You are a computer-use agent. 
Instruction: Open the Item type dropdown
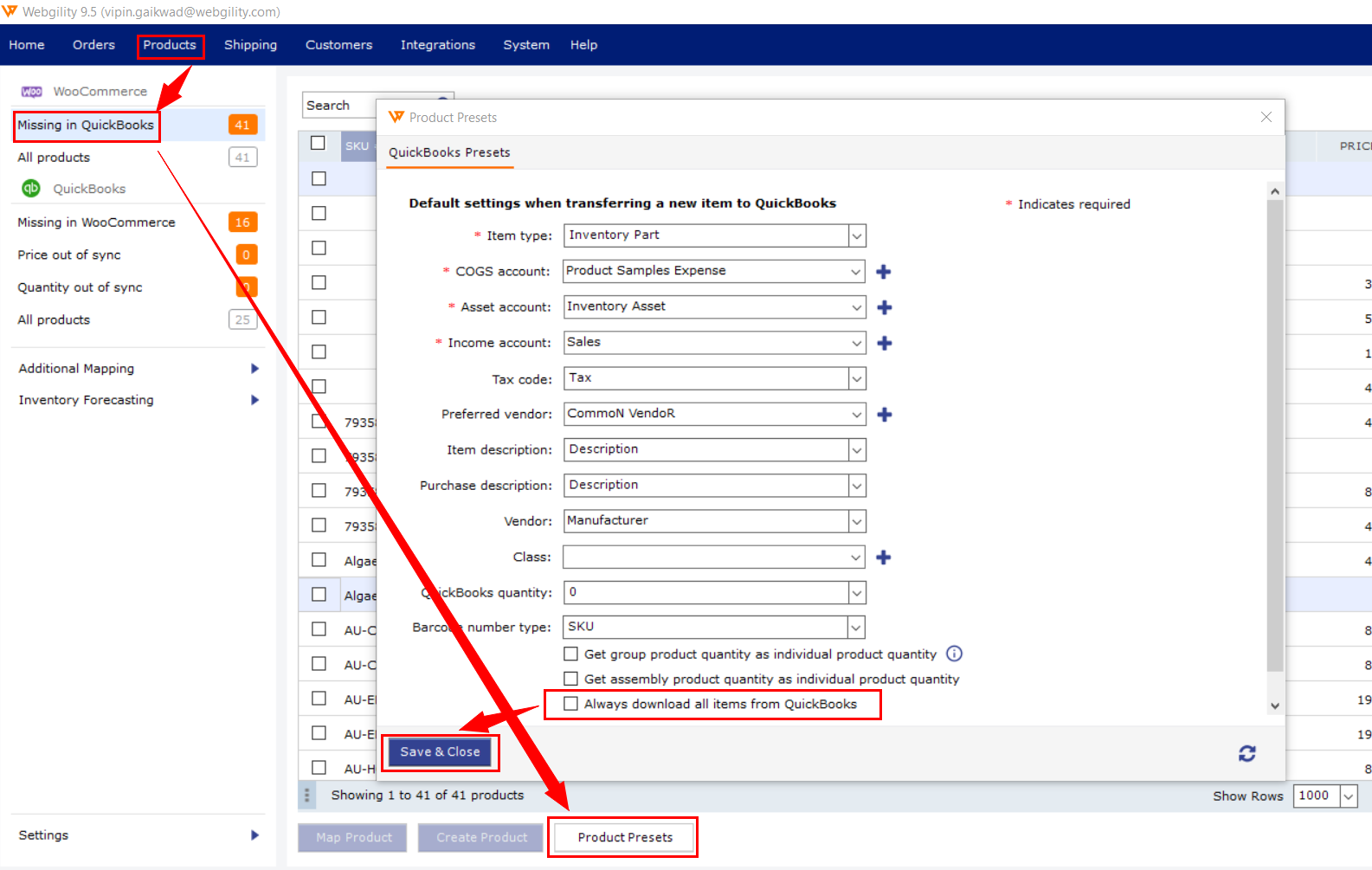coord(856,235)
